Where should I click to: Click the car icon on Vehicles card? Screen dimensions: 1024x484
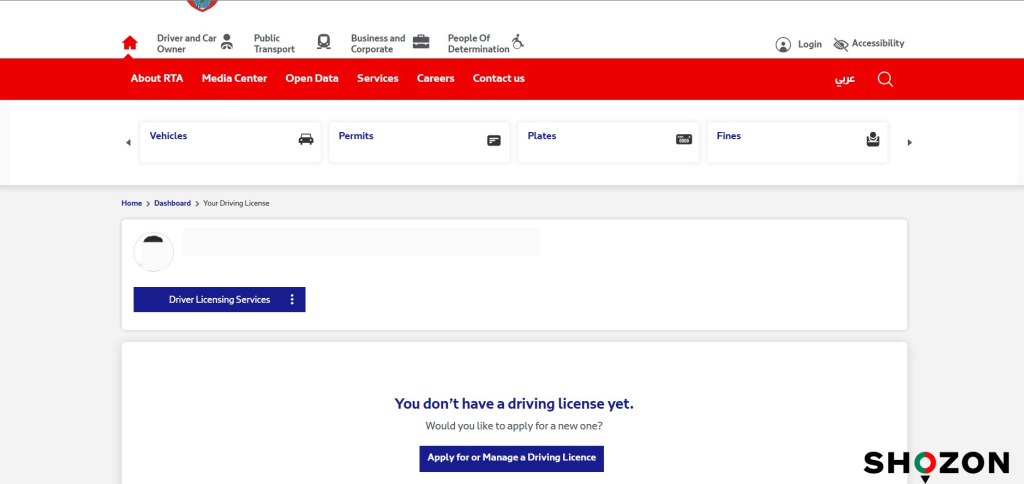(x=306, y=139)
